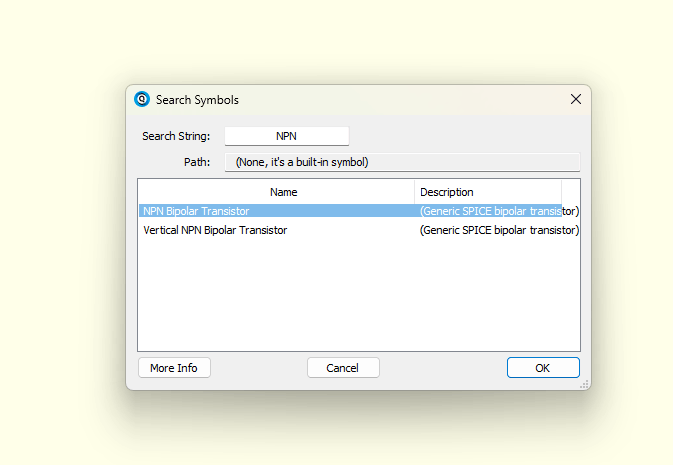
Task: Close the Search Symbols dialog
Action: pyautogui.click(x=576, y=99)
